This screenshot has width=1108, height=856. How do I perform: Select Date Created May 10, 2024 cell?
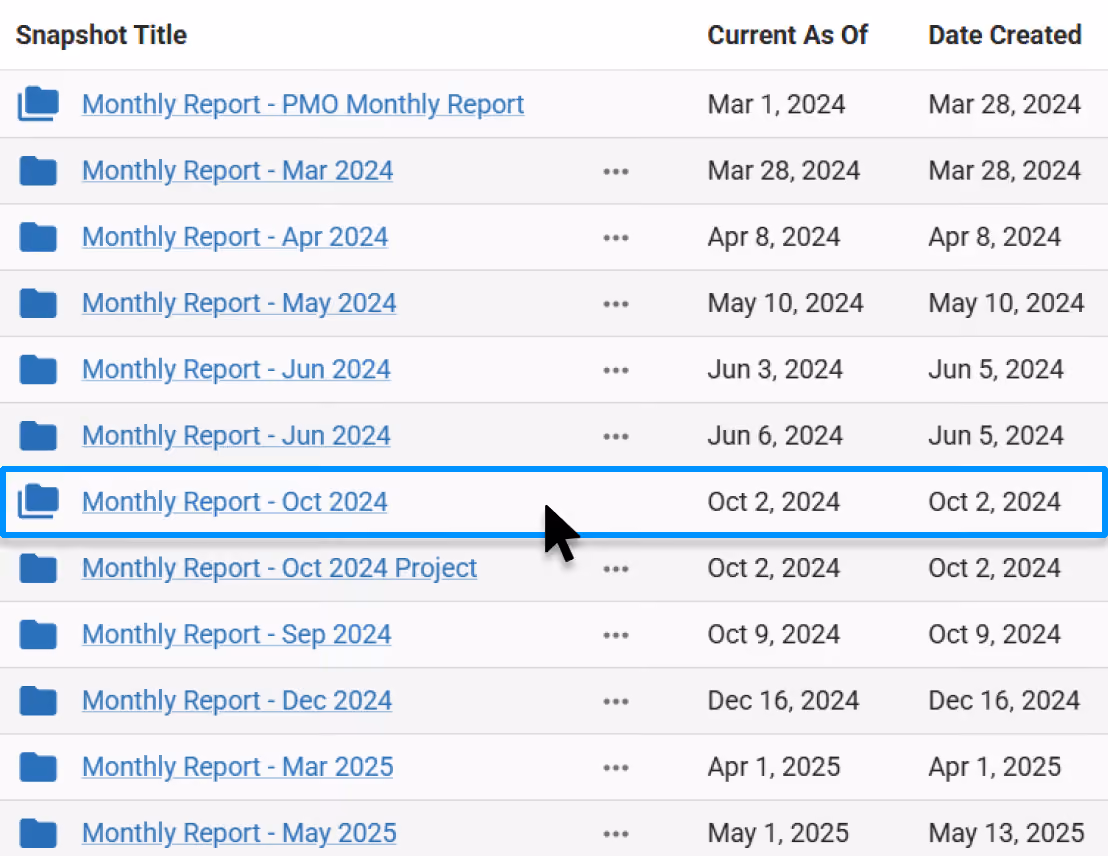click(x=1006, y=303)
